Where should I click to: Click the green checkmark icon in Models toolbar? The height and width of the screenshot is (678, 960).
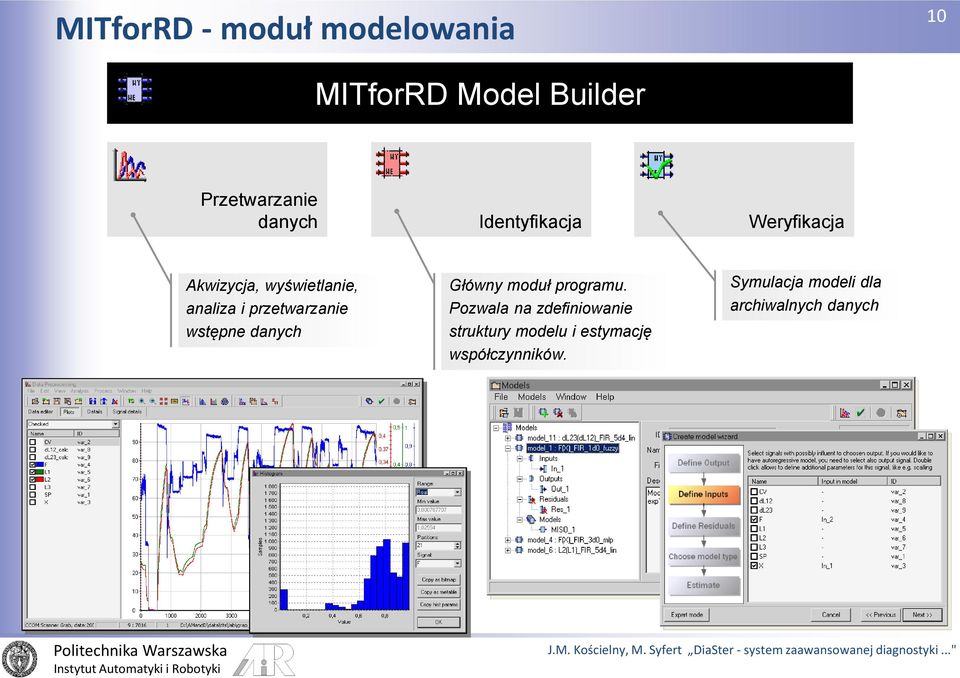tap(860, 413)
